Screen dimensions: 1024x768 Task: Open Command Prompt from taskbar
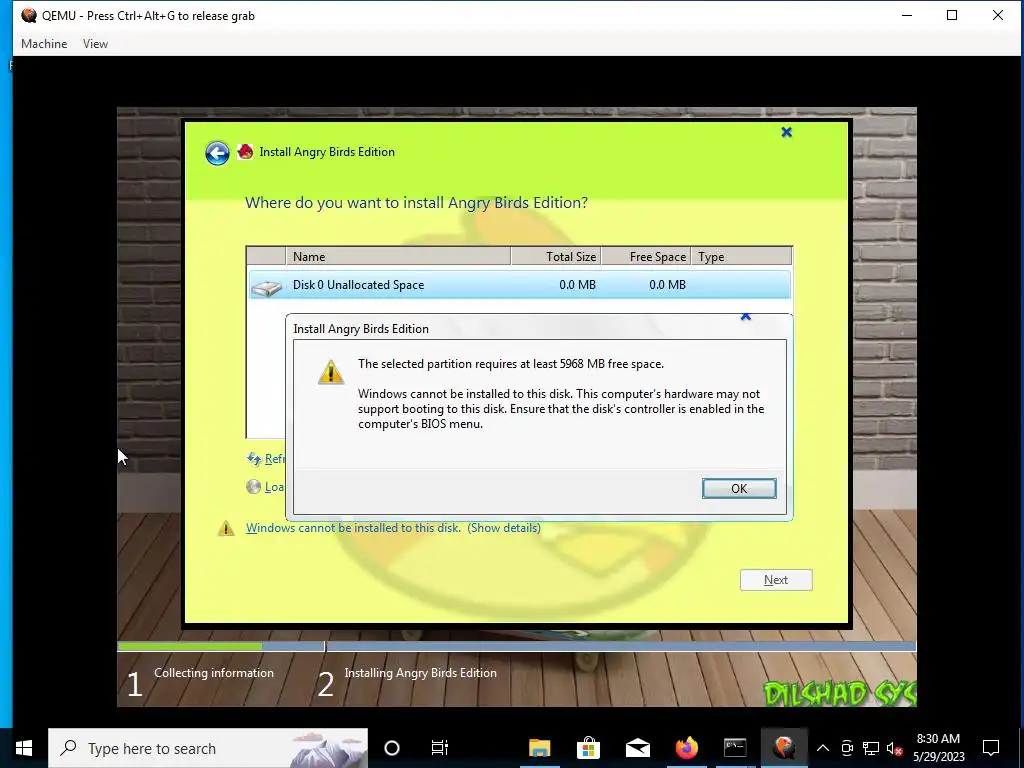[735, 748]
